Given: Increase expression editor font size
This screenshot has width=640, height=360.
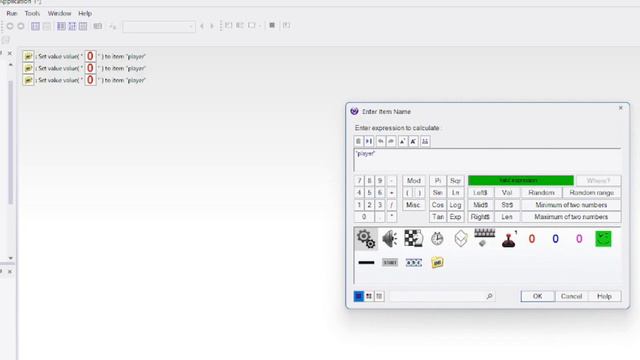Looking at the screenshot, I should click(x=402, y=141).
